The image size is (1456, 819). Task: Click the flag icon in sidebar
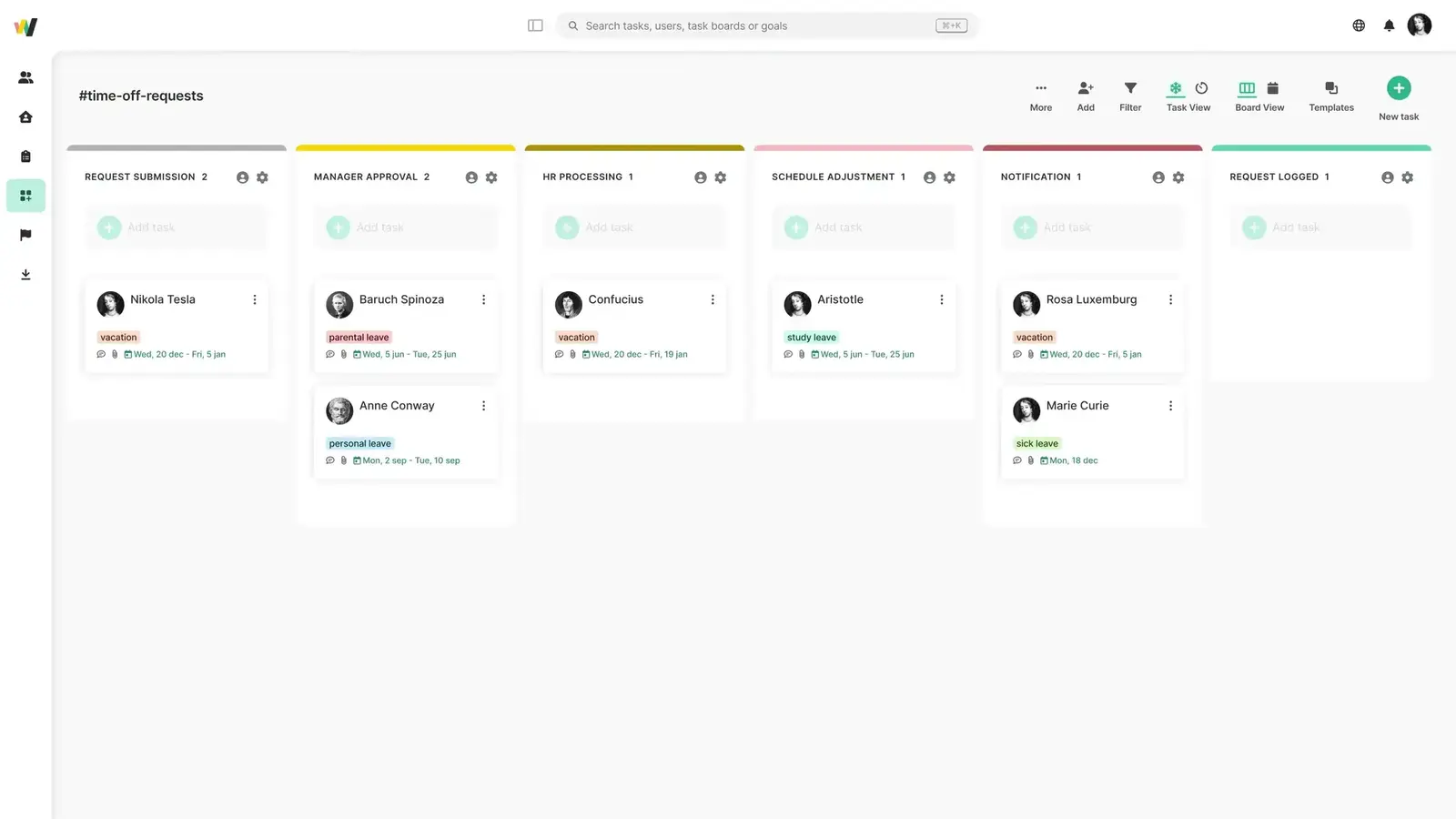pos(25,235)
